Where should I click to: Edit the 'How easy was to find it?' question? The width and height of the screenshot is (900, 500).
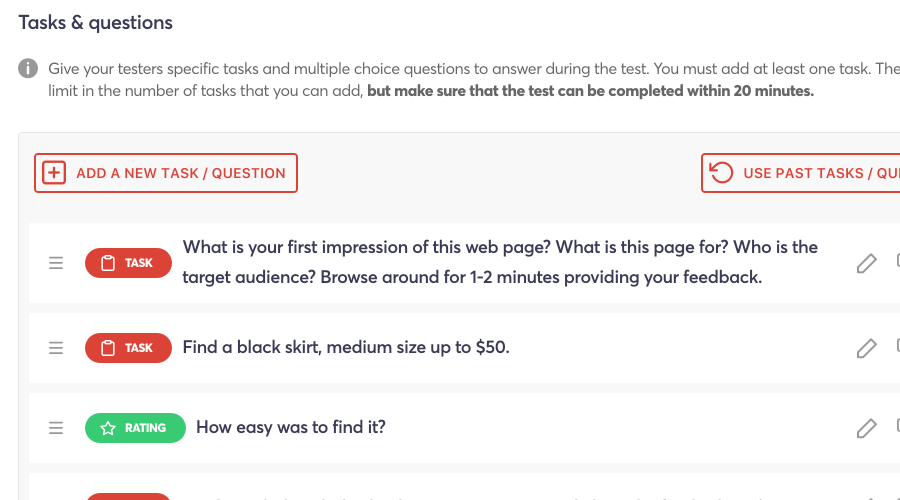point(866,428)
